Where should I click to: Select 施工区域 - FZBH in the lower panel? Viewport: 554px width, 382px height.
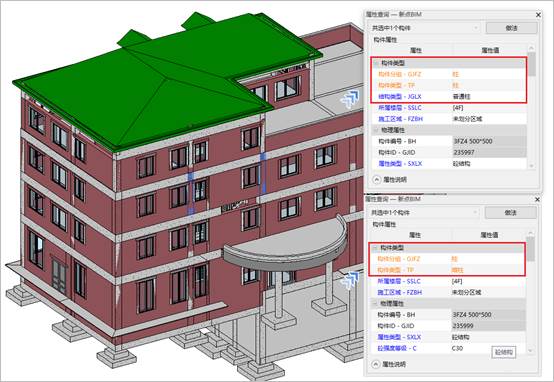tap(448, 292)
